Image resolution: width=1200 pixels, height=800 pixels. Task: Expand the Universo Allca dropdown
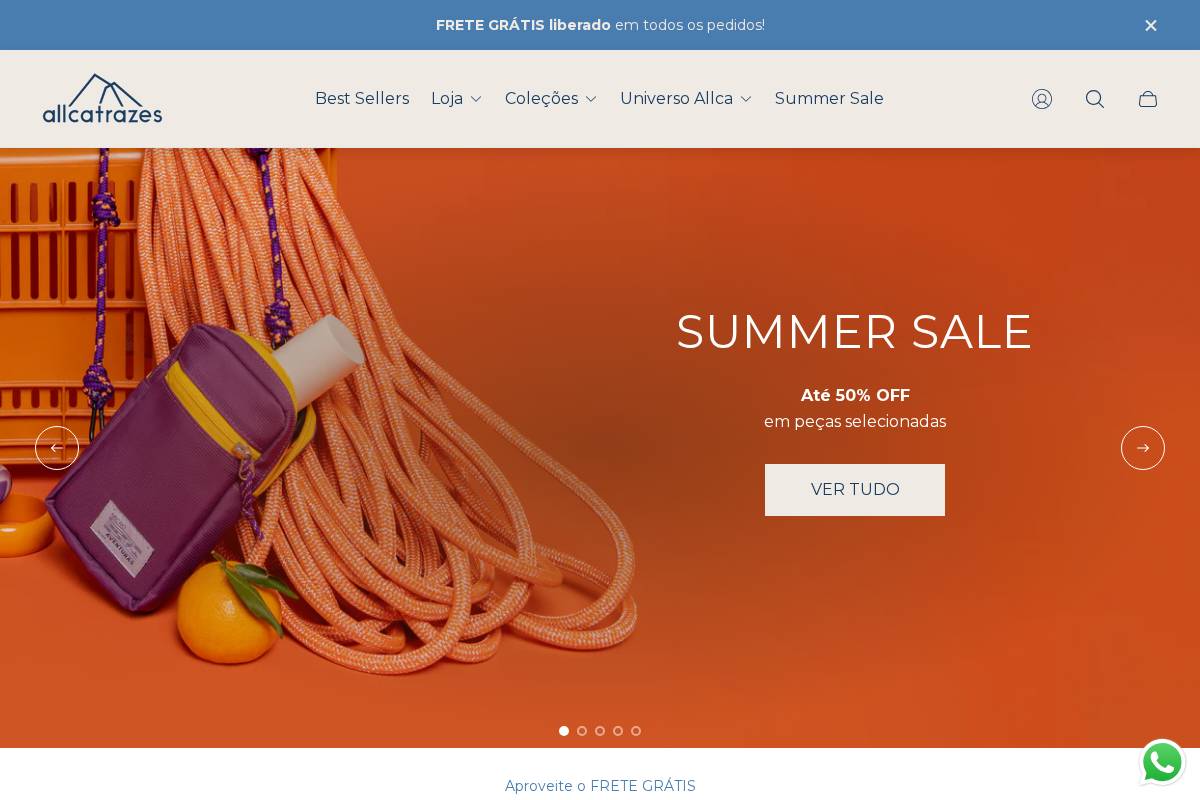(x=686, y=99)
